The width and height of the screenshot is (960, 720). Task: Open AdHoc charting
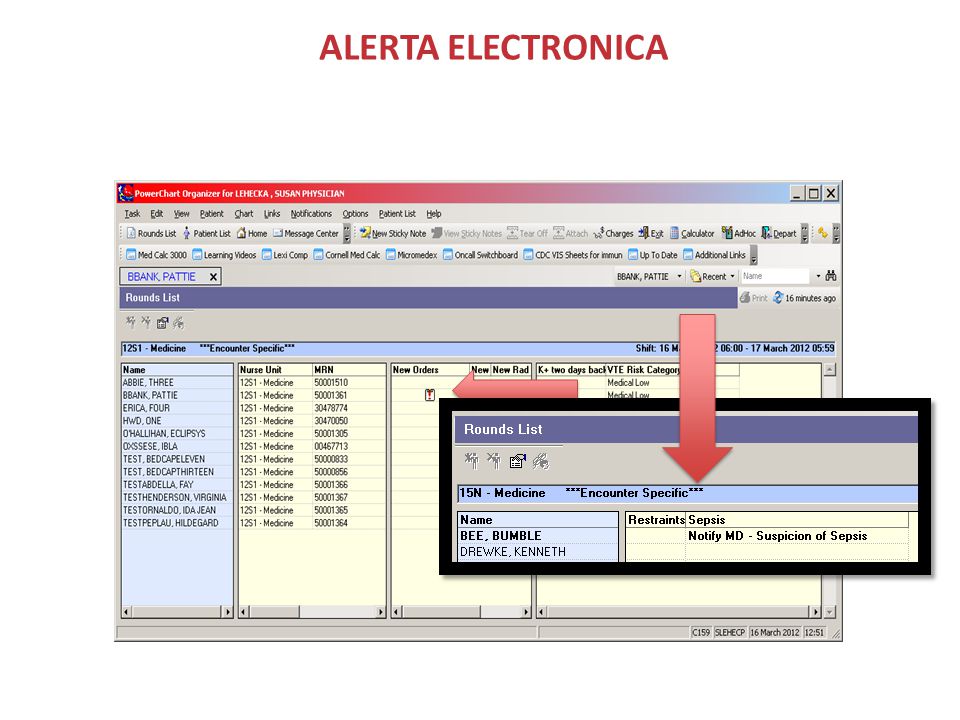[x=738, y=233]
